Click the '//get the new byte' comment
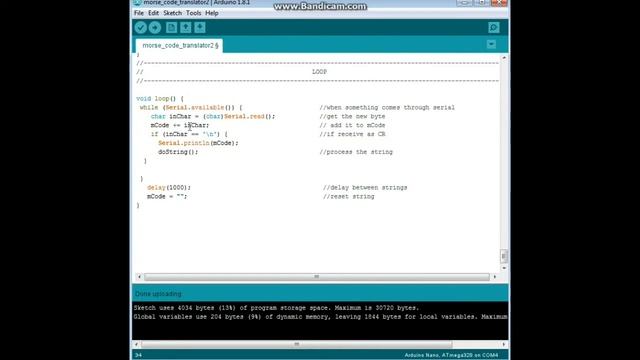 coord(352,117)
